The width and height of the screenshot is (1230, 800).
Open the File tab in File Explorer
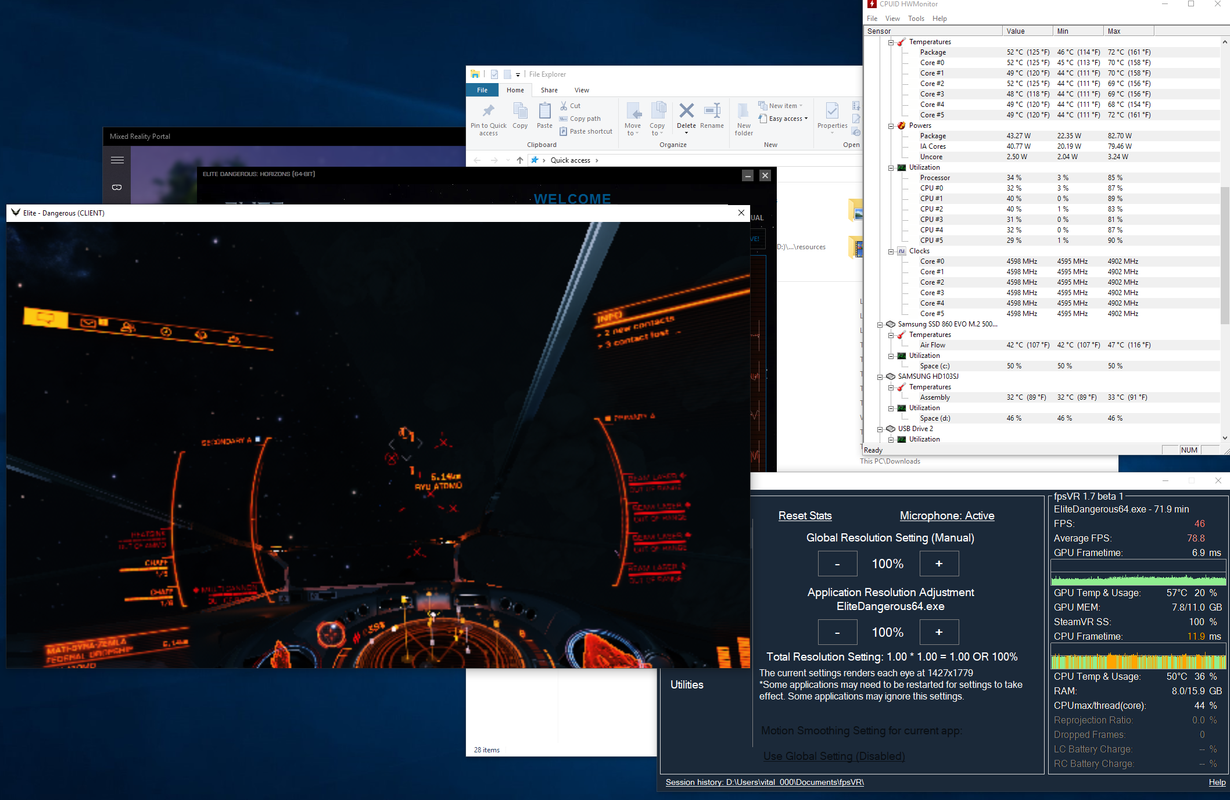coord(482,90)
